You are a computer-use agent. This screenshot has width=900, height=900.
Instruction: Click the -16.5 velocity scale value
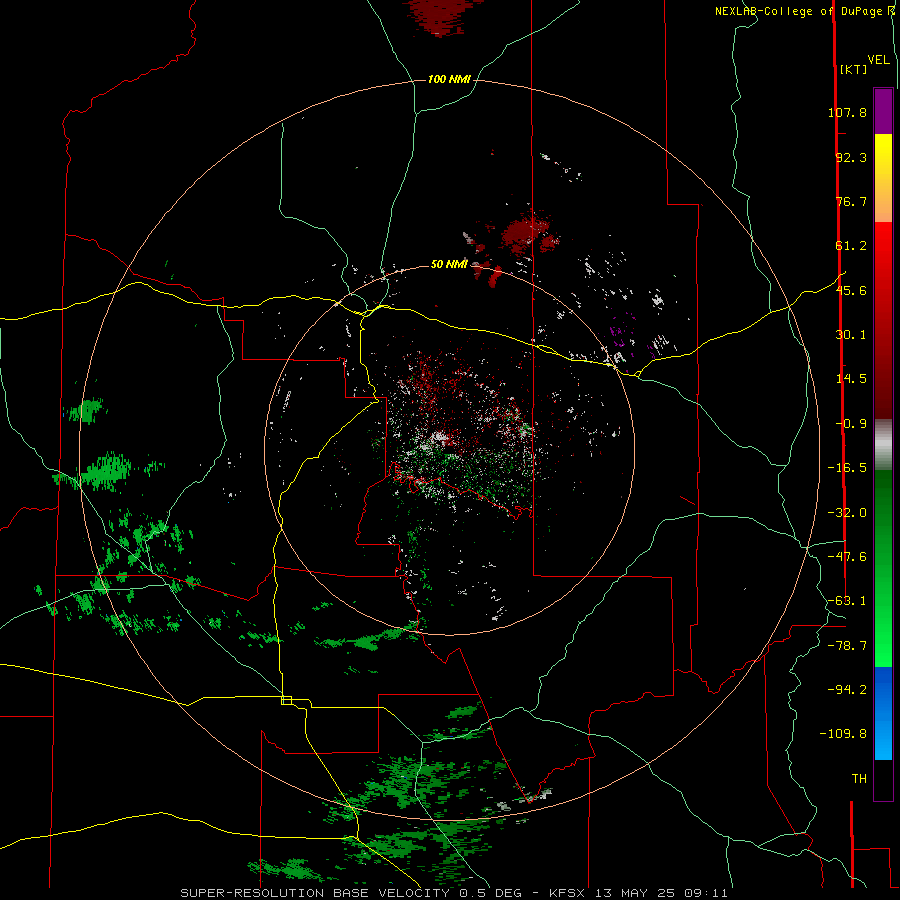tap(847, 468)
